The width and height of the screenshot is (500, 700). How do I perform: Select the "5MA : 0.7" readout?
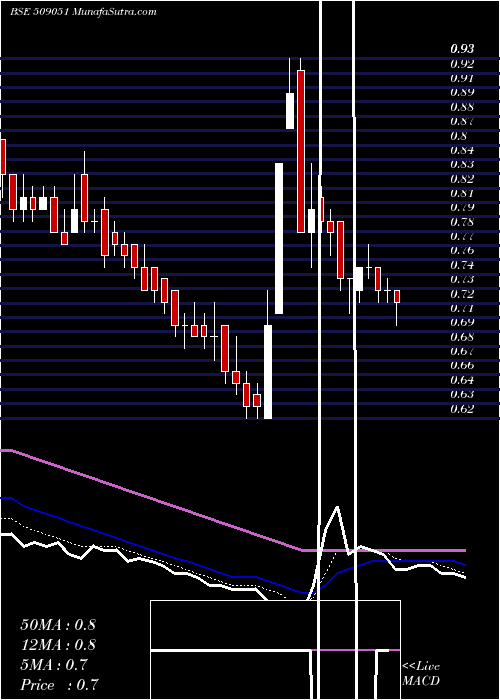[x=54, y=665]
